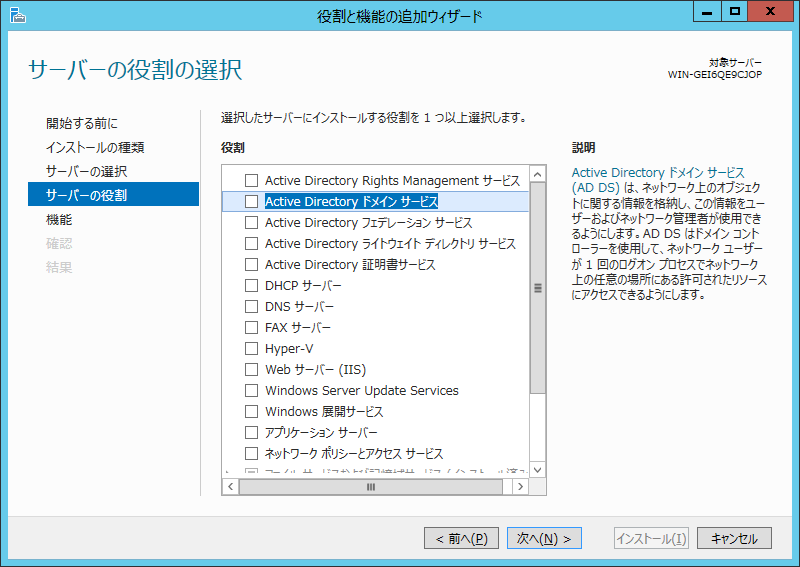The image size is (800, 567).
Task: Go to the 開始する前に step
Action: pos(82,124)
